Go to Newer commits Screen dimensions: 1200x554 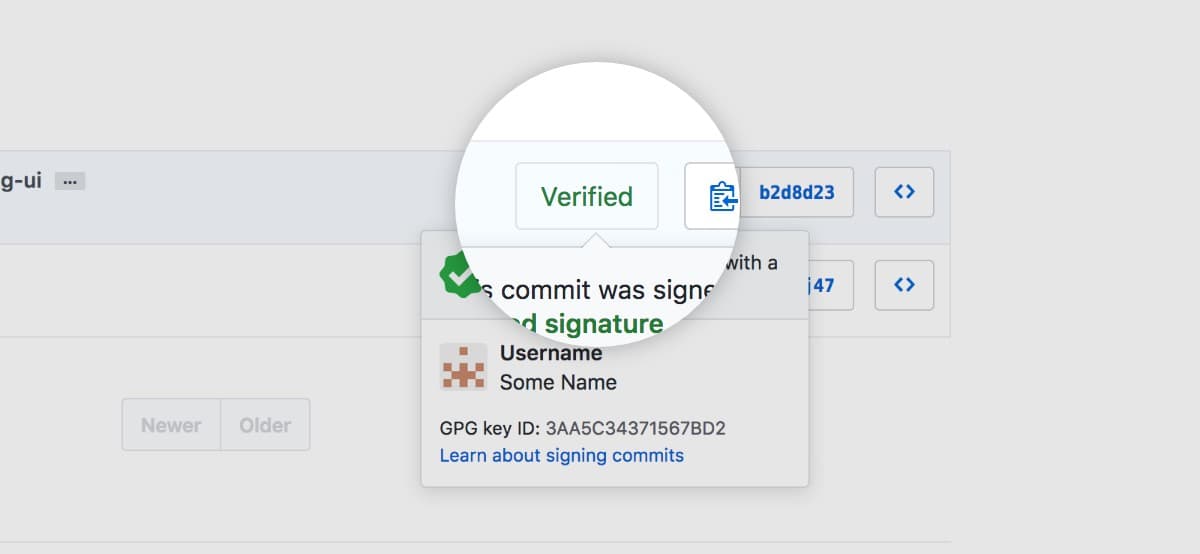point(171,425)
